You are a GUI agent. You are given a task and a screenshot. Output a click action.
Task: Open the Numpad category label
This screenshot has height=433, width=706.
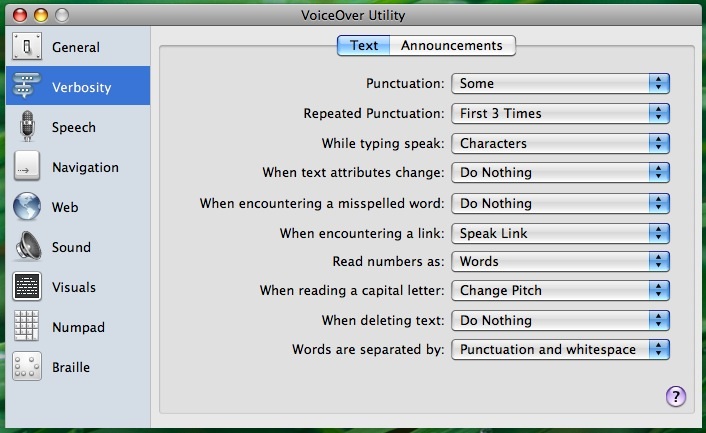pyautogui.click(x=78, y=327)
